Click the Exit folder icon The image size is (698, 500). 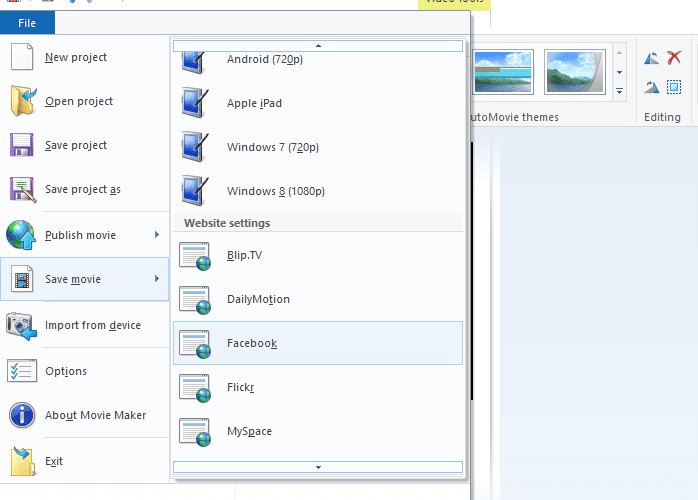[x=23, y=461]
